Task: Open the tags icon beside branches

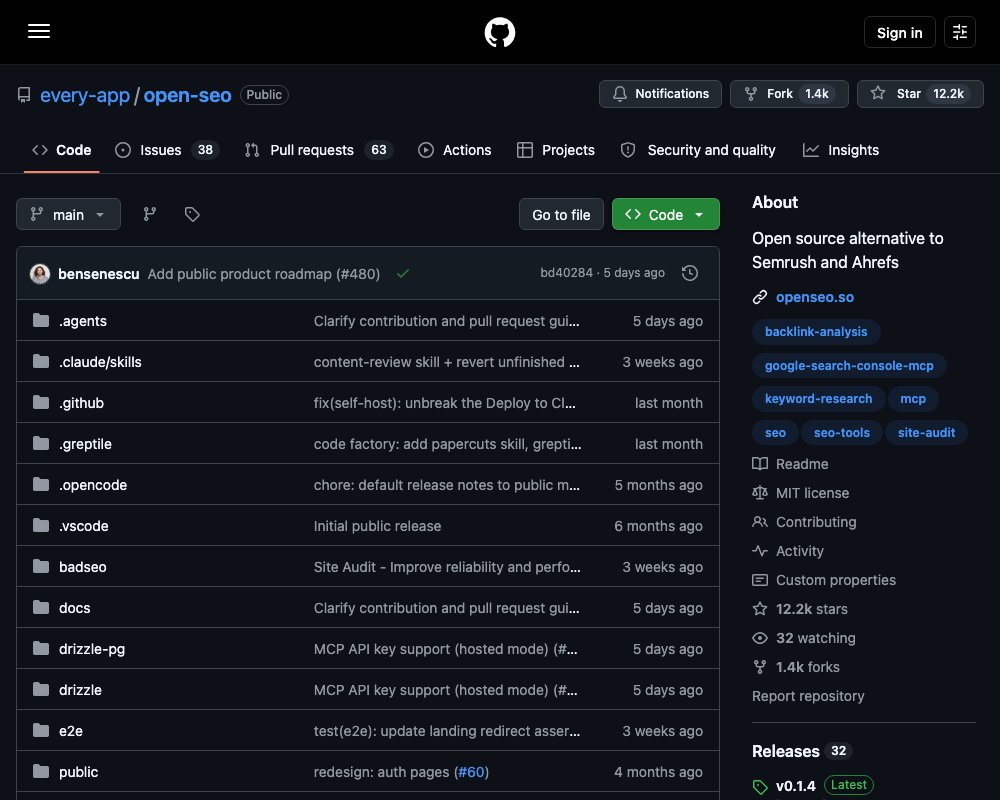Action: [x=192, y=214]
